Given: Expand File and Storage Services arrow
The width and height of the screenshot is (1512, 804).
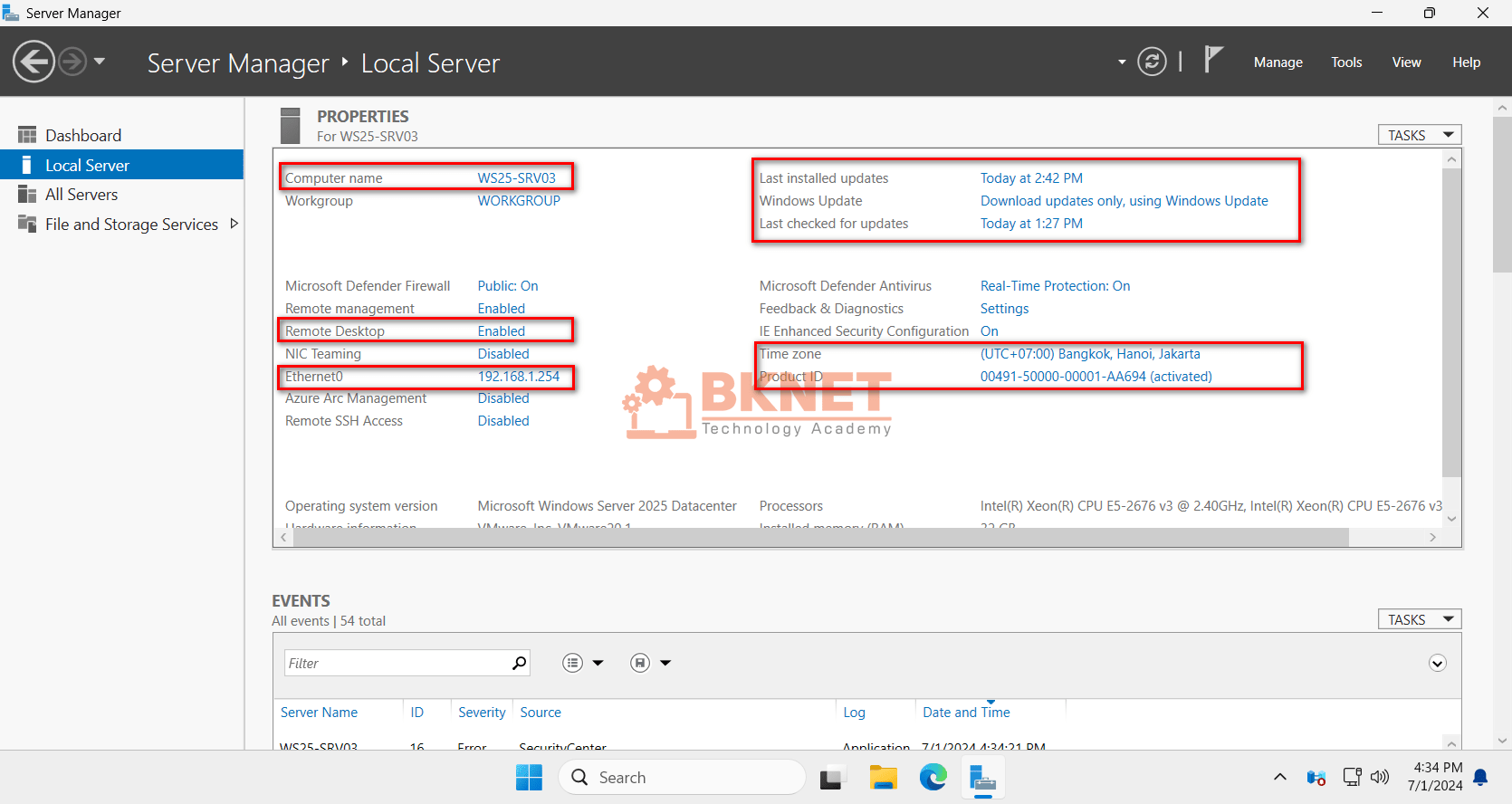Looking at the screenshot, I should (x=234, y=224).
